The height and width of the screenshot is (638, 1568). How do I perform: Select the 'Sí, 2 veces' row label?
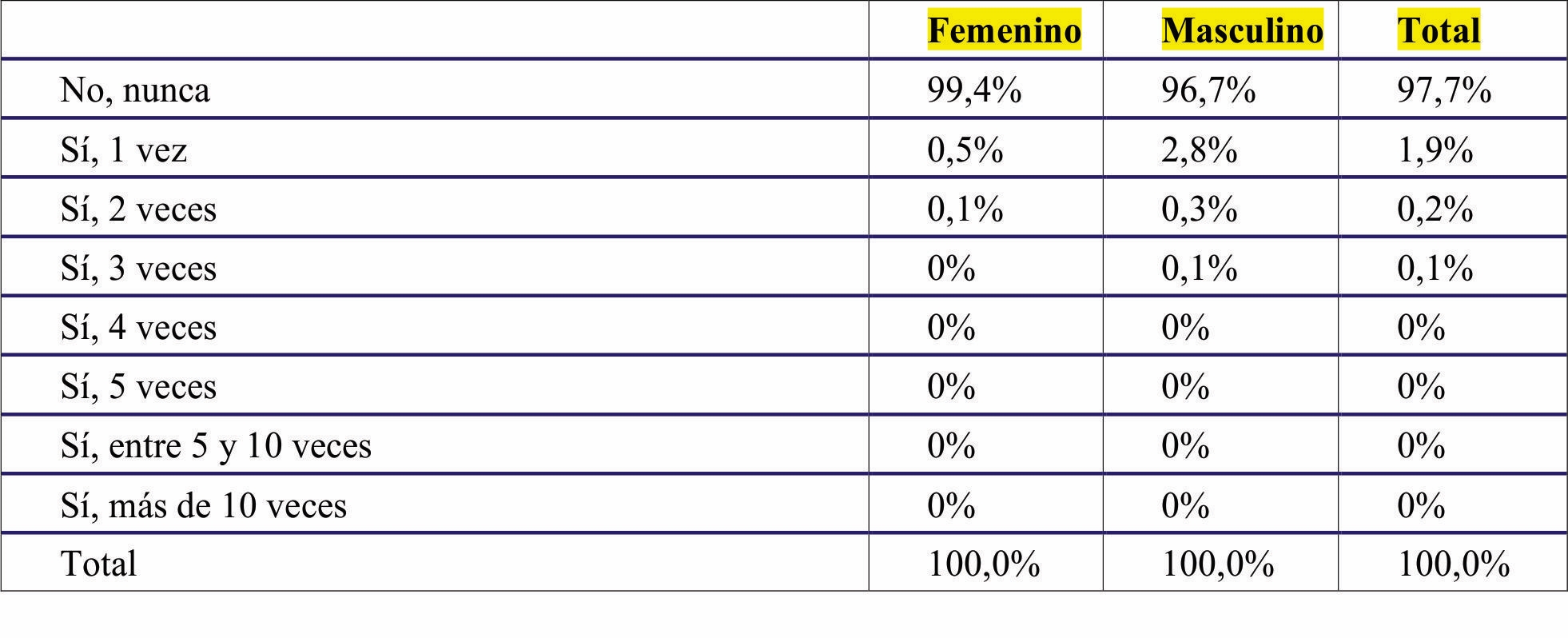click(x=138, y=209)
